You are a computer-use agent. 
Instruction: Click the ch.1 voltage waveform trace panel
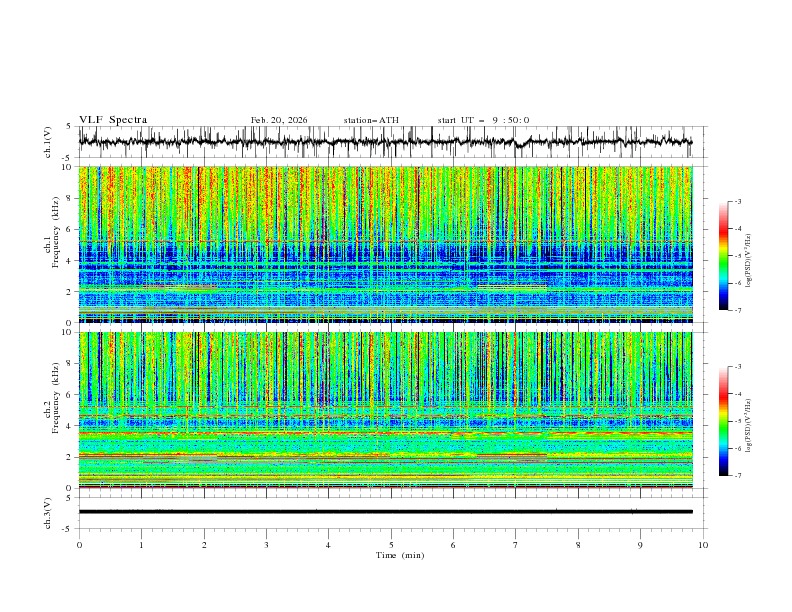point(393,142)
